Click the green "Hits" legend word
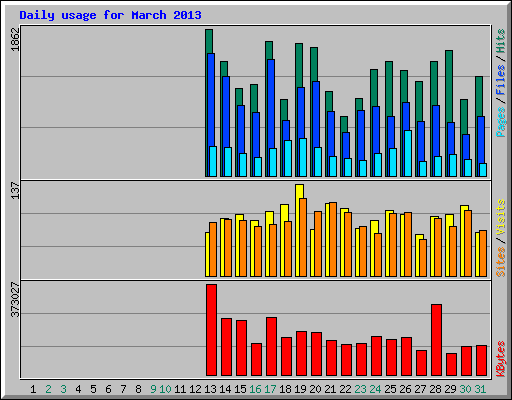The image size is (512, 400). click(x=500, y=41)
